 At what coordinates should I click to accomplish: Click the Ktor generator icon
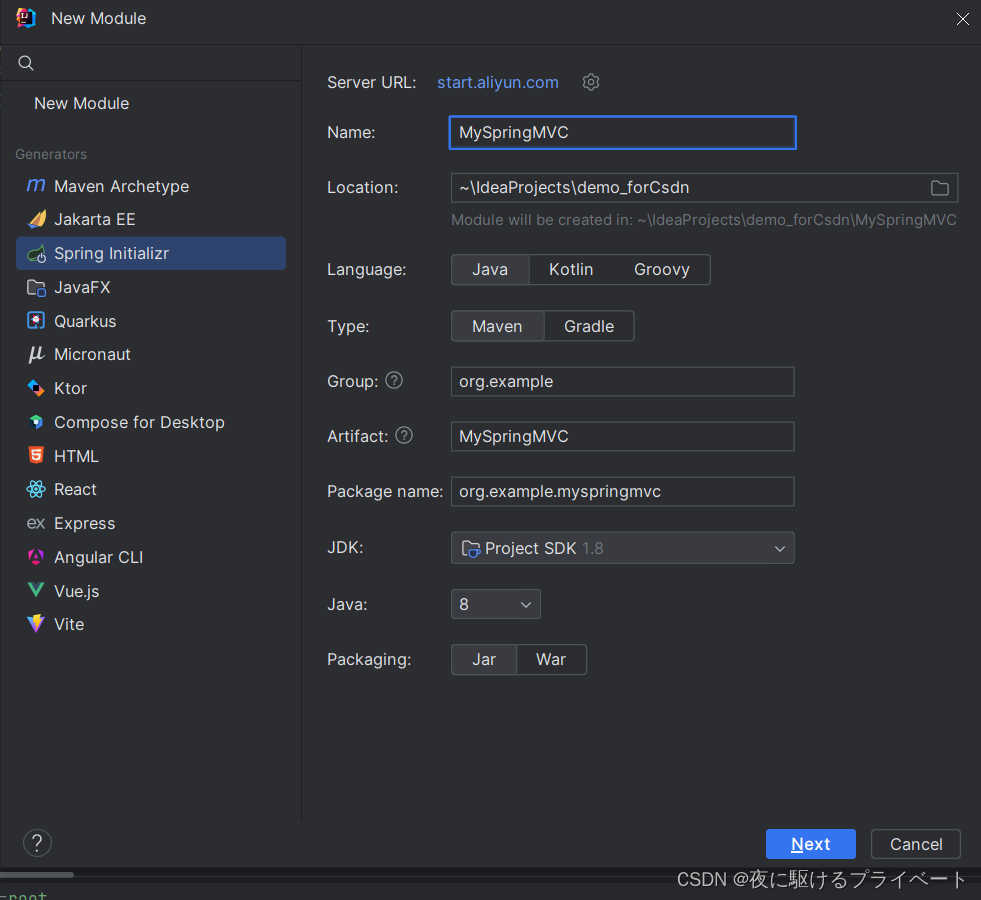click(x=36, y=388)
